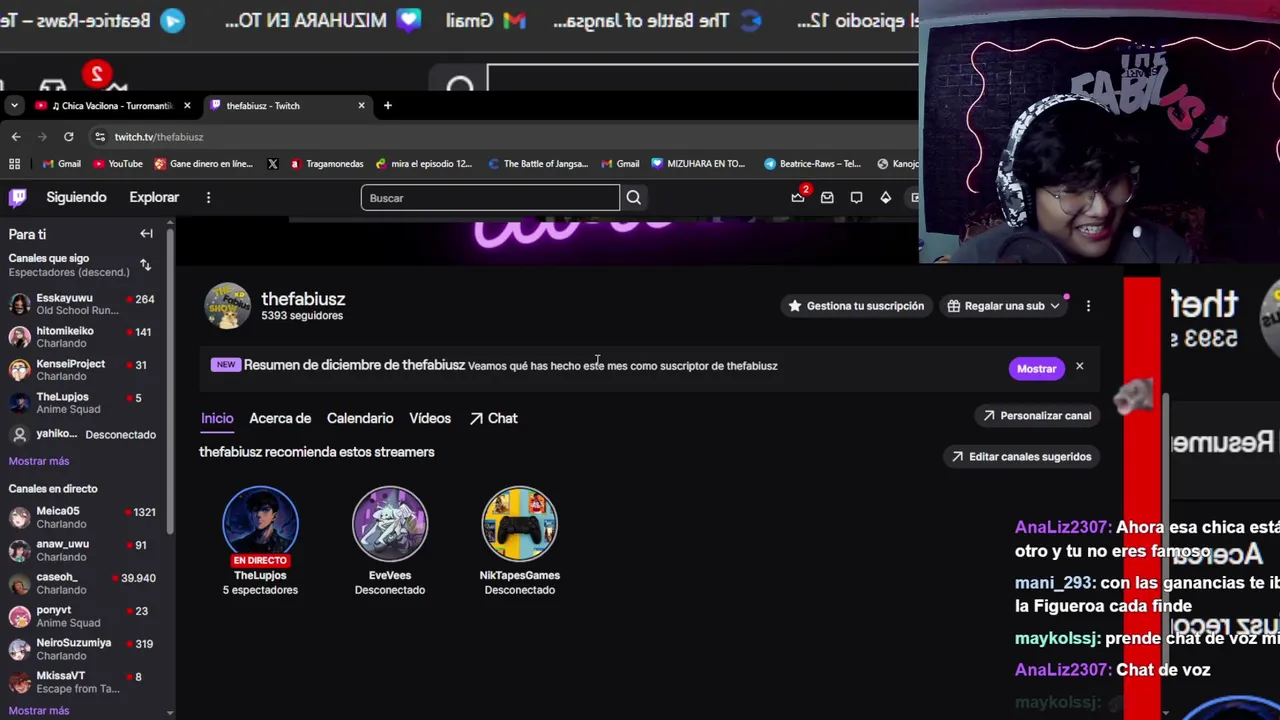1280x720 pixels.
Task: Open the YouTube bookmark
Action: 118,164
